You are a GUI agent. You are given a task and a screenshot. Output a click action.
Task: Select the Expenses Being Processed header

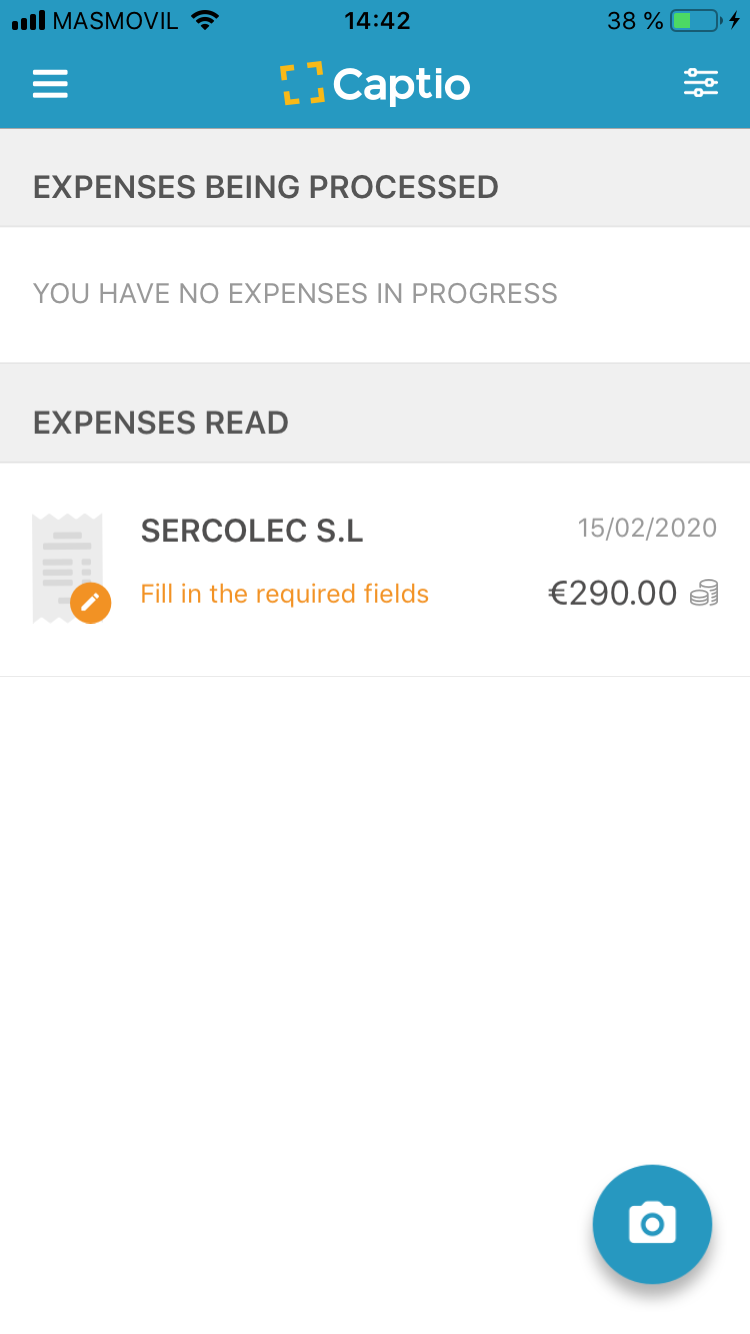point(266,187)
